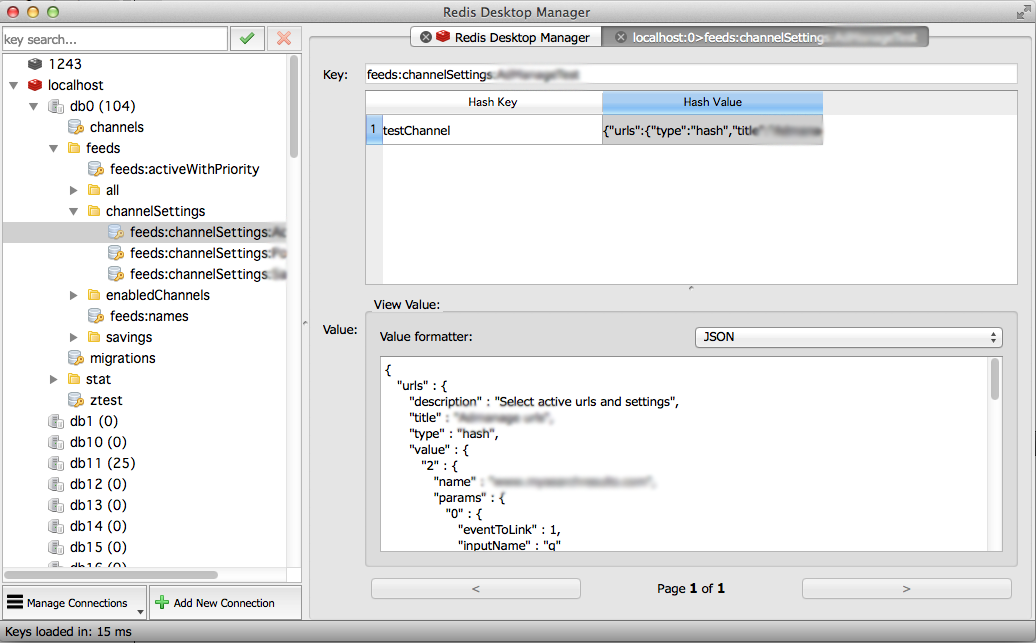Select the hash value cell for testChannel
The width and height of the screenshot is (1036, 643).
click(712, 130)
